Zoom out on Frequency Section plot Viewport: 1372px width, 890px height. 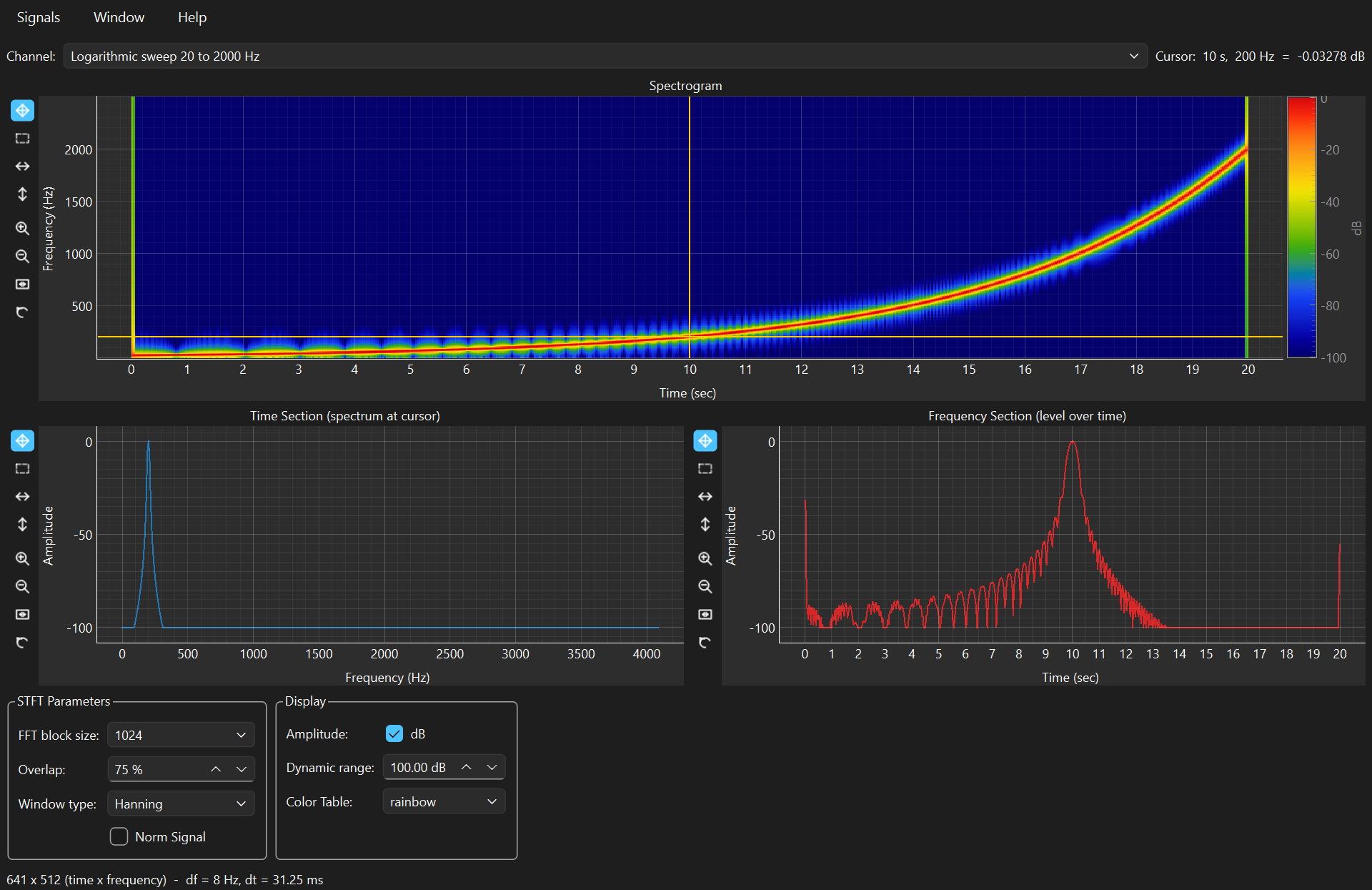(705, 586)
